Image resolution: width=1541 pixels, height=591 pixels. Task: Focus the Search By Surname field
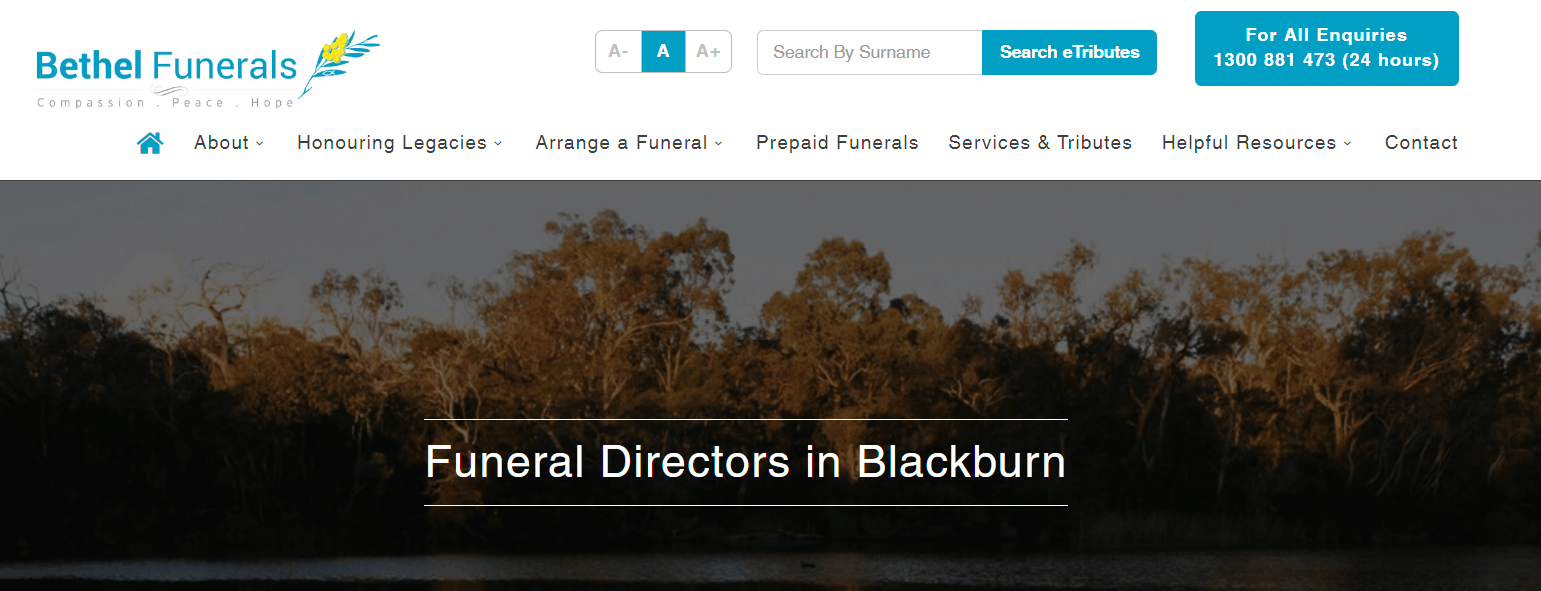870,52
